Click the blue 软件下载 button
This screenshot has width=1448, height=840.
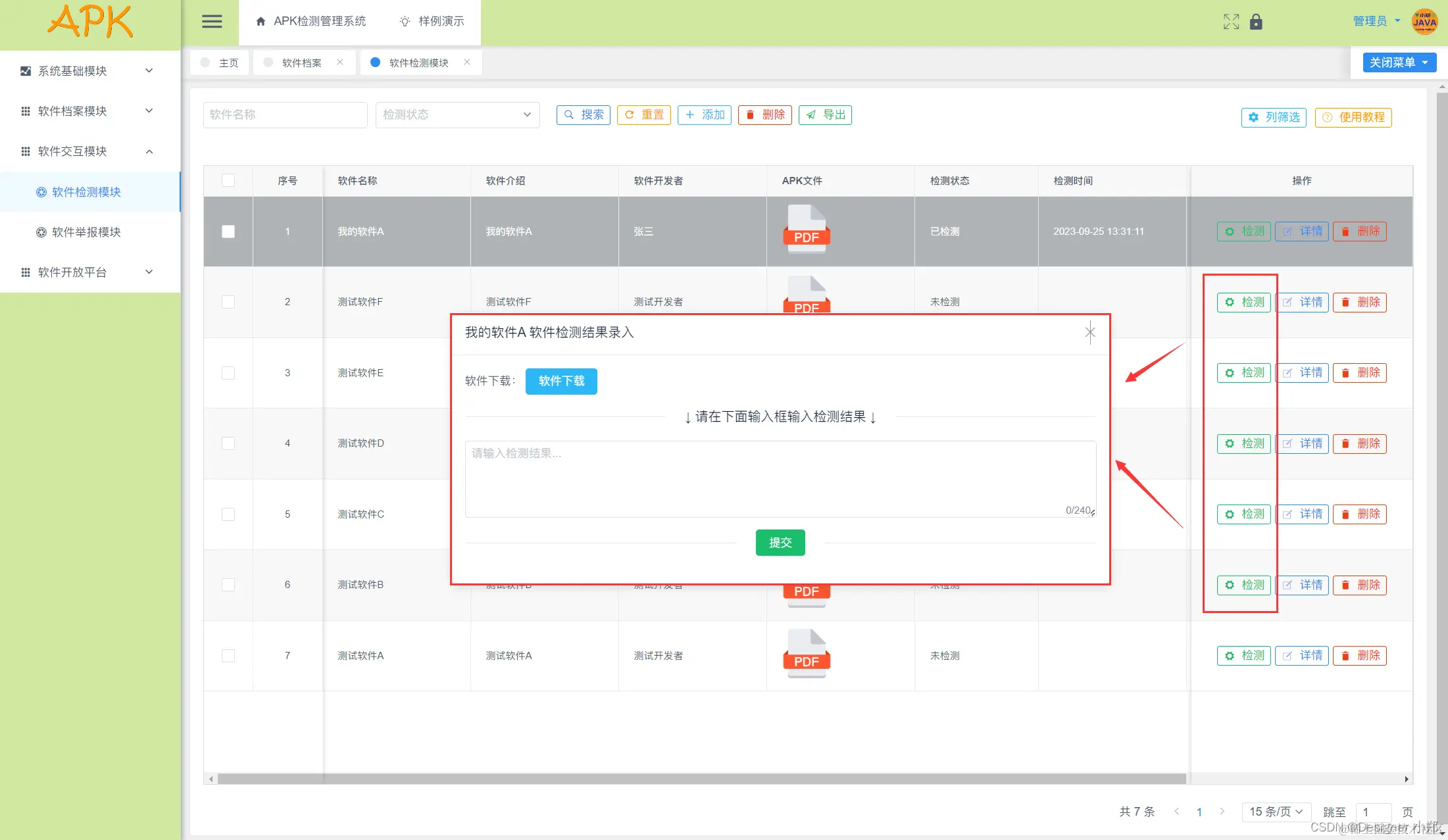click(x=561, y=381)
